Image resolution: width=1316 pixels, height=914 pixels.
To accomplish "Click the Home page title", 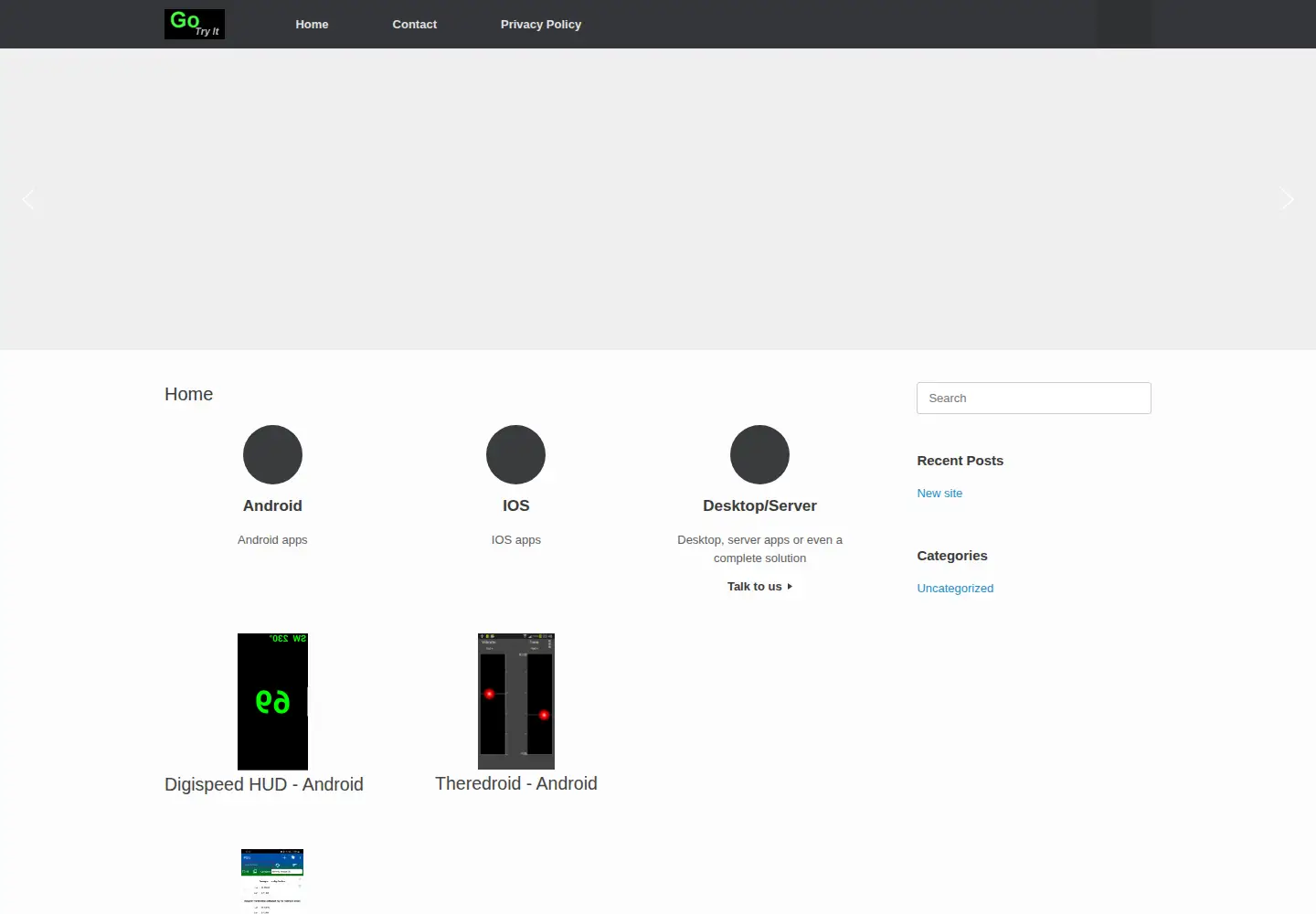I will (188, 394).
